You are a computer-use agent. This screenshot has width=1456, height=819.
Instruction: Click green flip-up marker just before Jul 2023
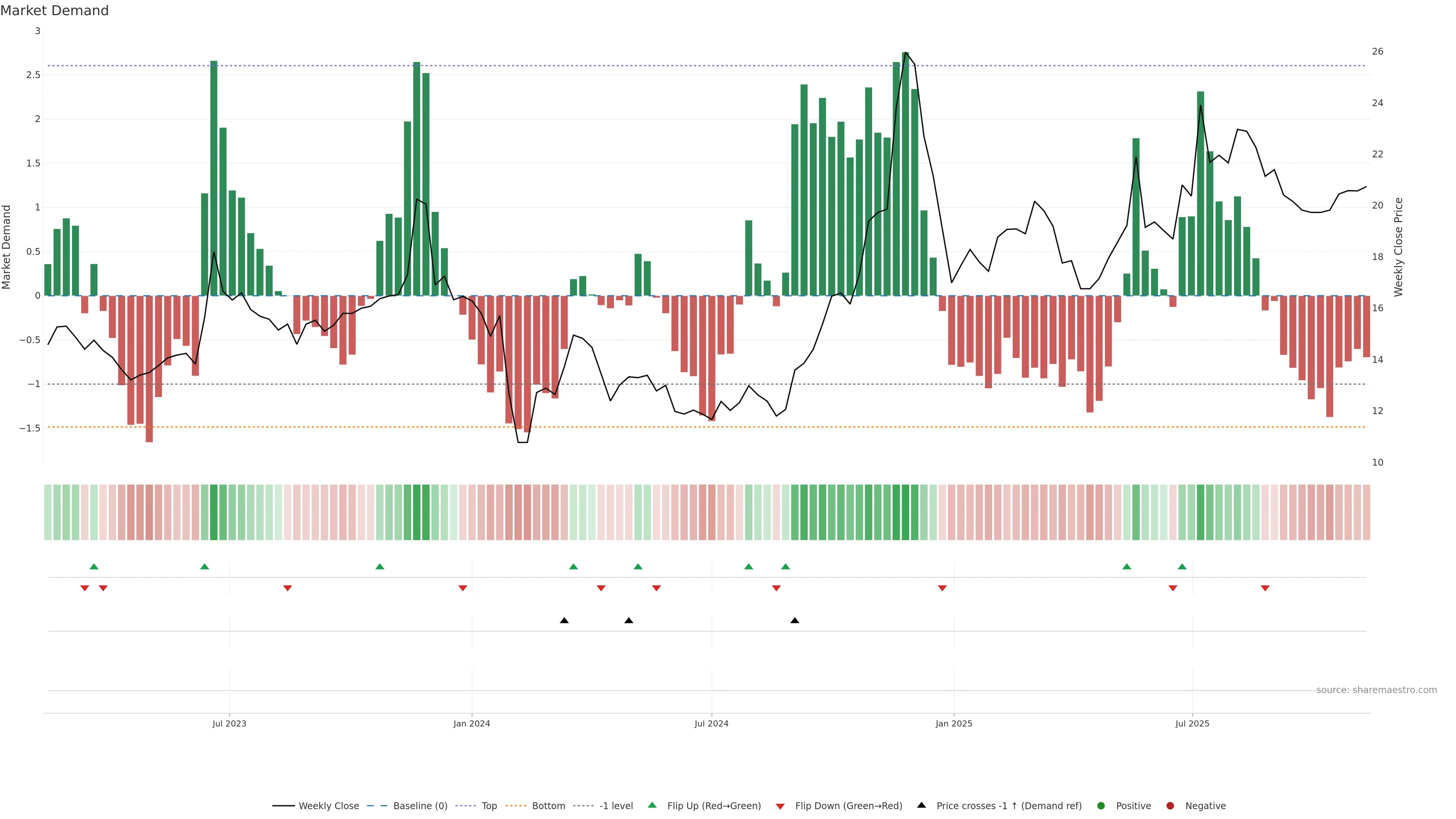click(205, 566)
